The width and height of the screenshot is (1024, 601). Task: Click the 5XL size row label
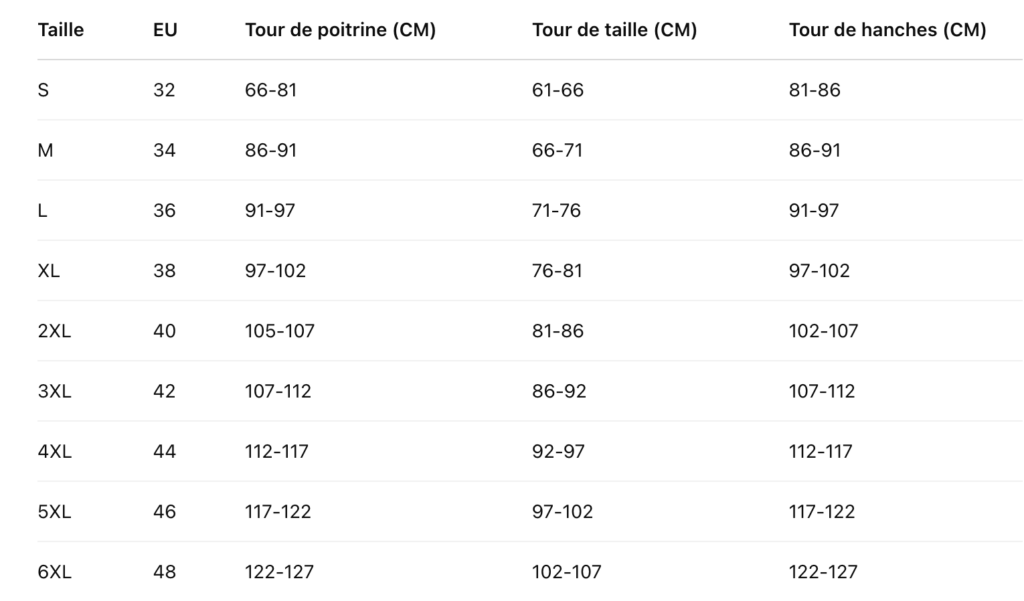(54, 512)
